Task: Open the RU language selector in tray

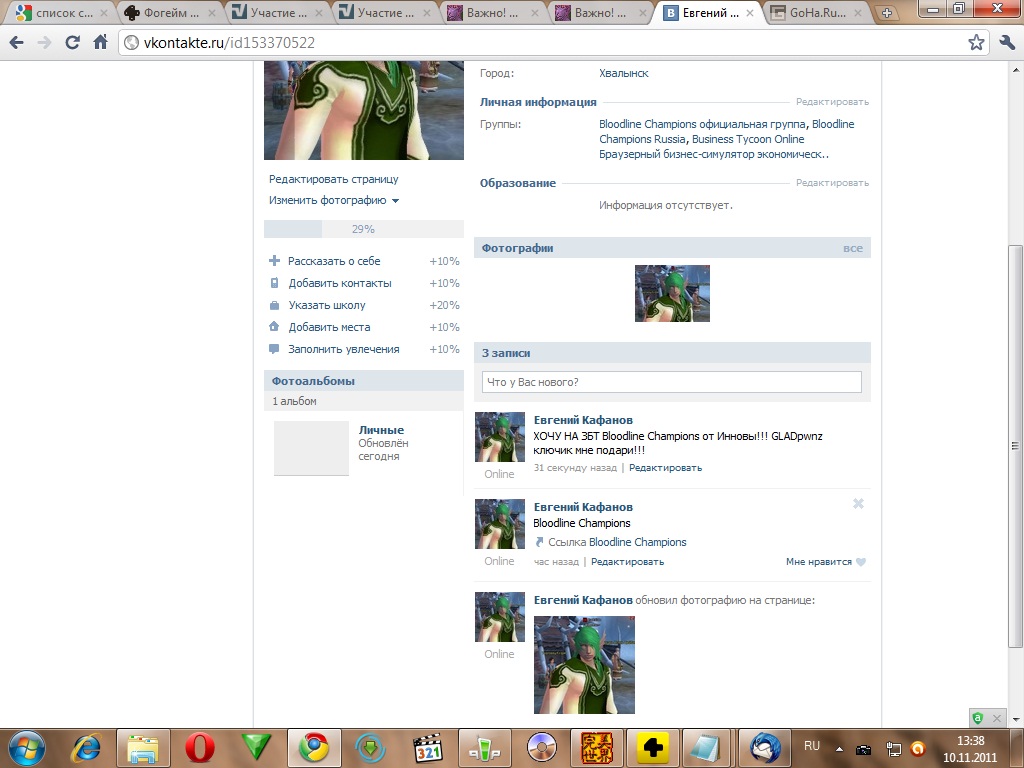Action: point(812,746)
